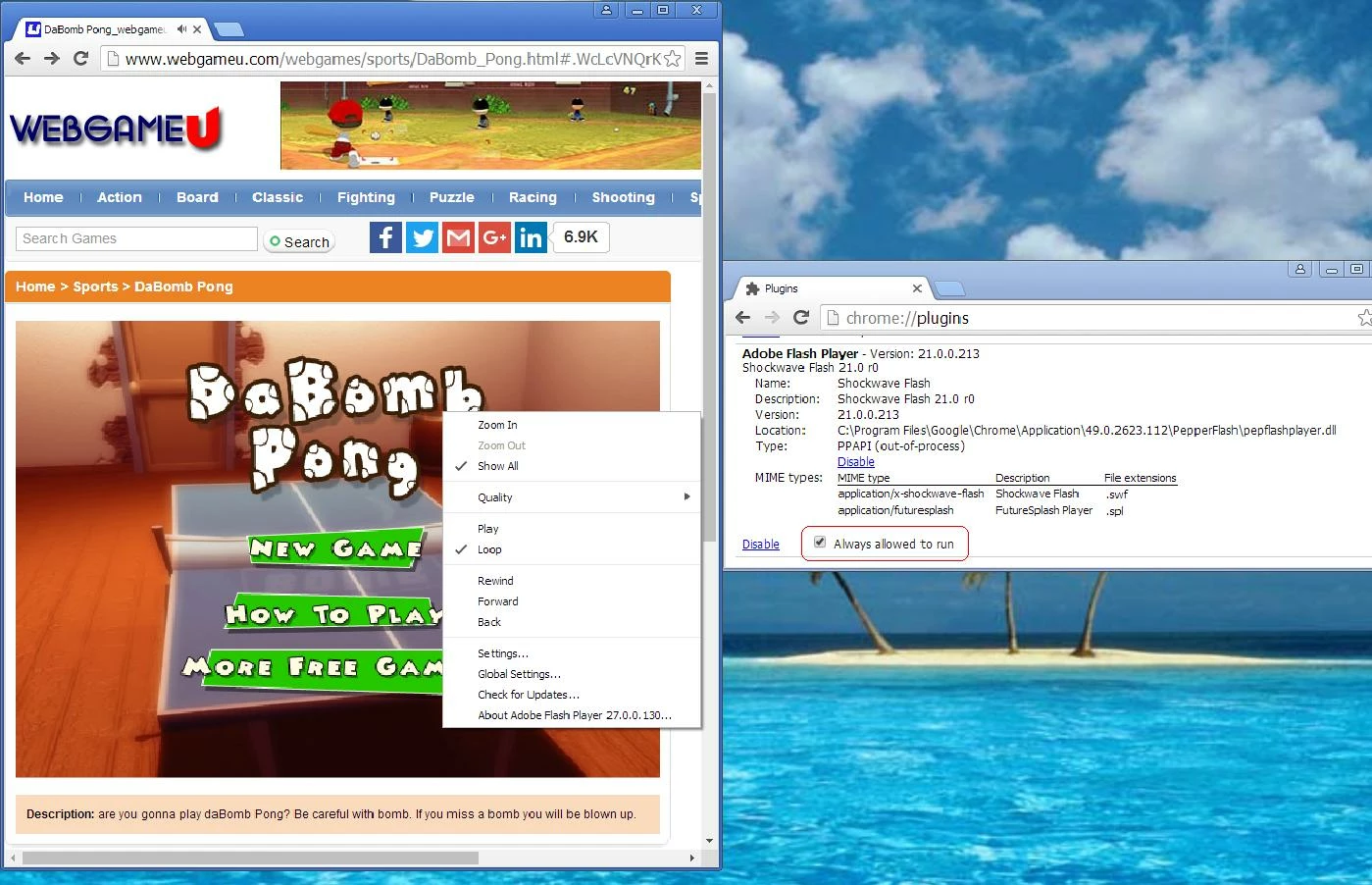Open the Board games category
The image size is (1372, 885).
point(197,197)
